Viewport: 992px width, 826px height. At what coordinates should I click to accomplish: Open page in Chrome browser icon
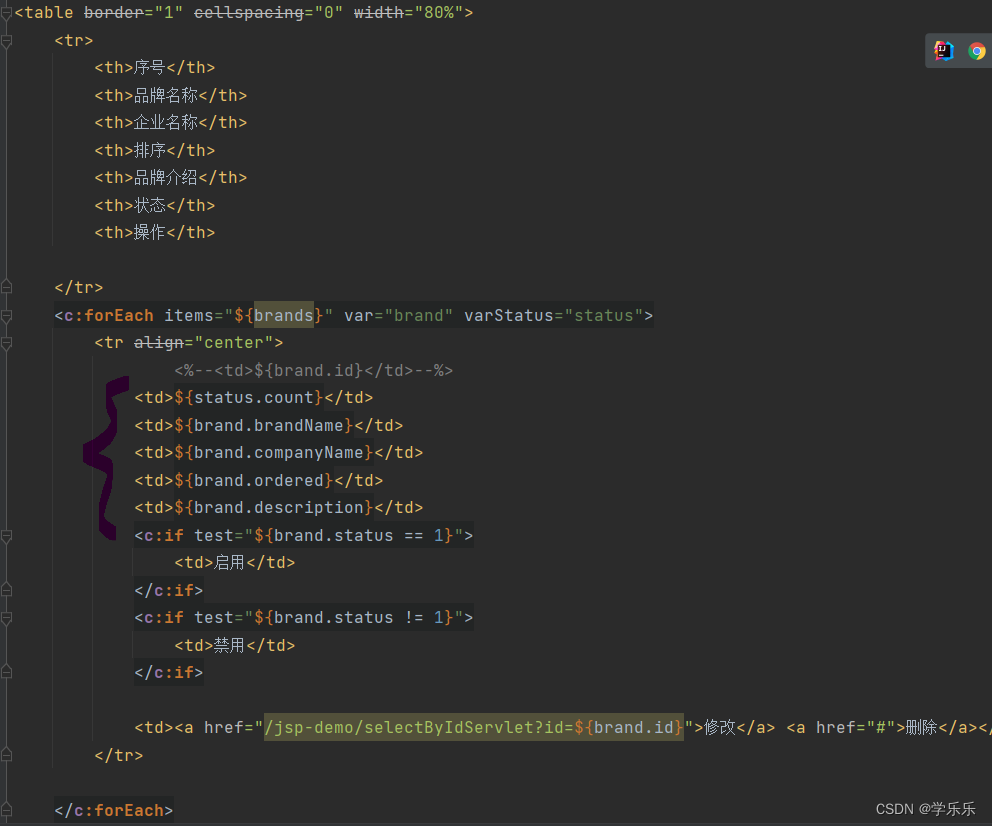tap(977, 51)
